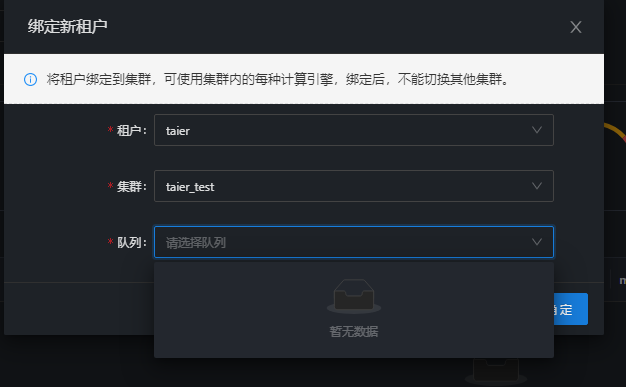Click the 绑定新租户 dialog title
Image resolution: width=626 pixels, height=387 pixels.
67,27
